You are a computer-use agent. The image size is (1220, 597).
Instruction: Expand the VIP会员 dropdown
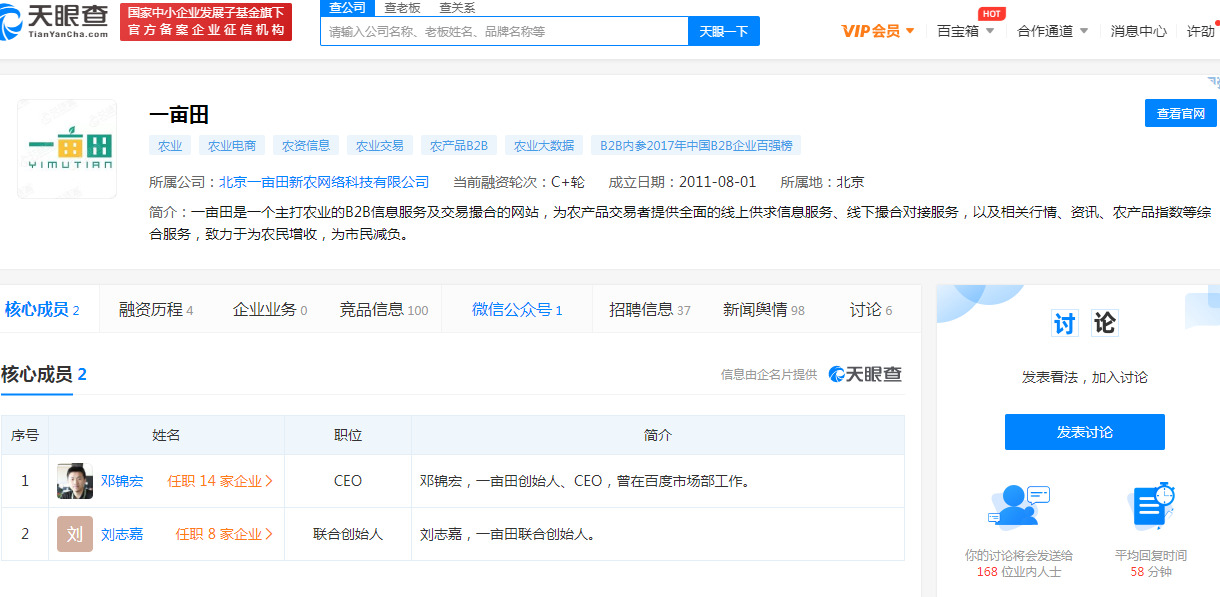(878, 31)
